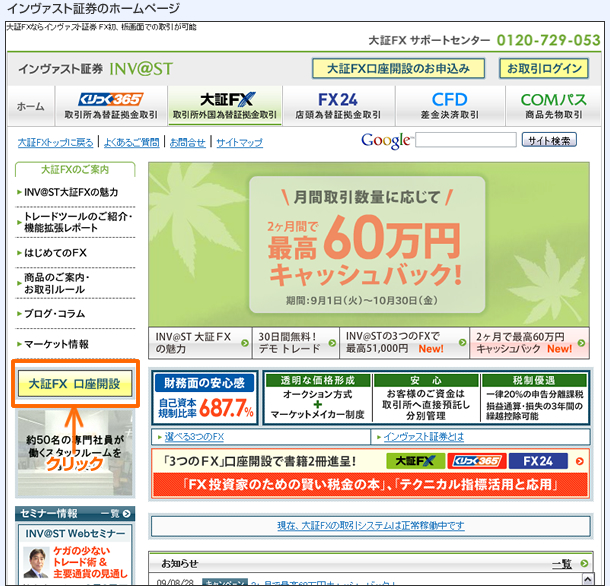Click the INV@ST Webセミナー heading
This screenshot has height=586, width=610.
[75, 533]
